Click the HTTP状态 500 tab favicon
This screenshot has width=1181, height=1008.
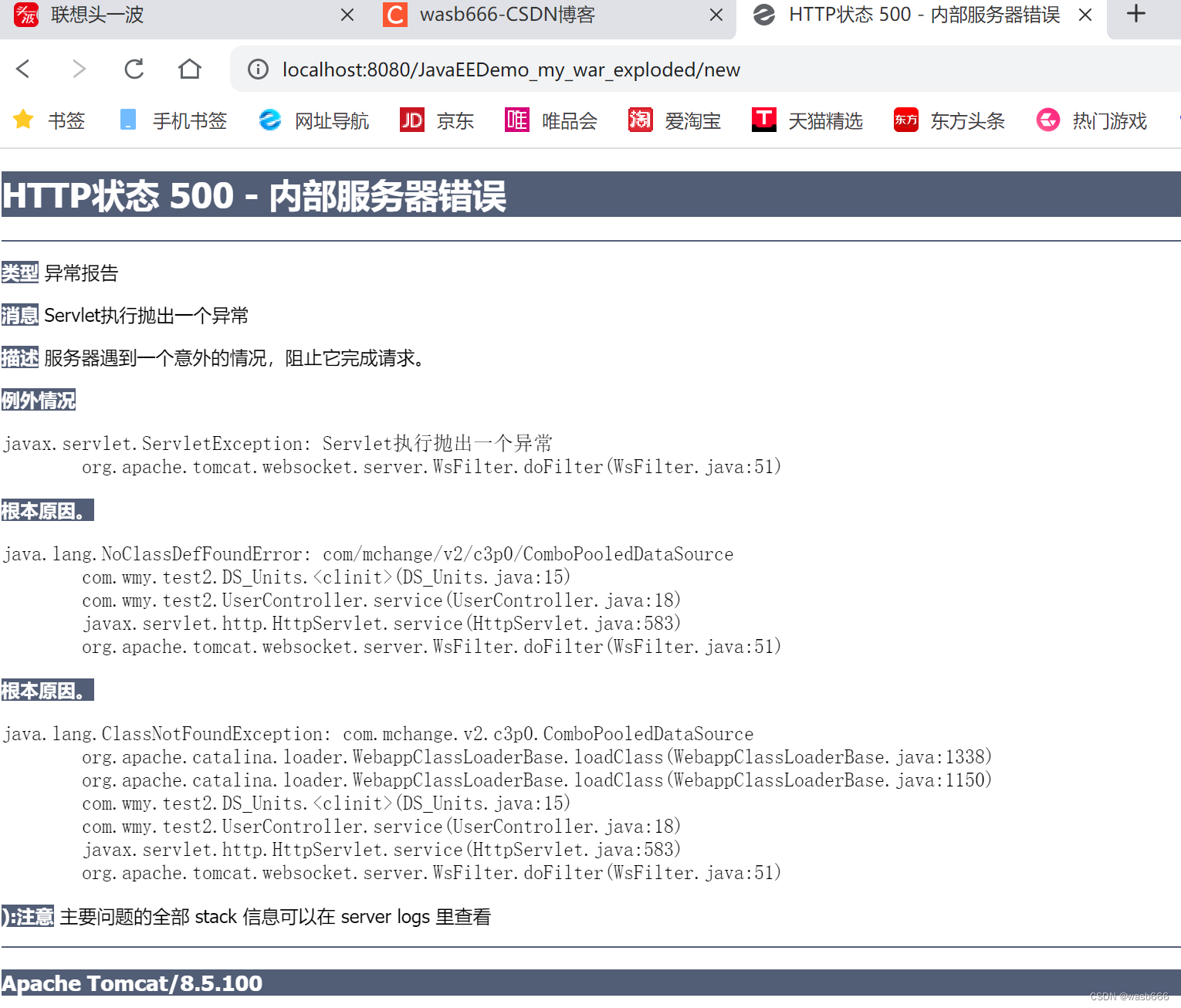click(x=764, y=15)
